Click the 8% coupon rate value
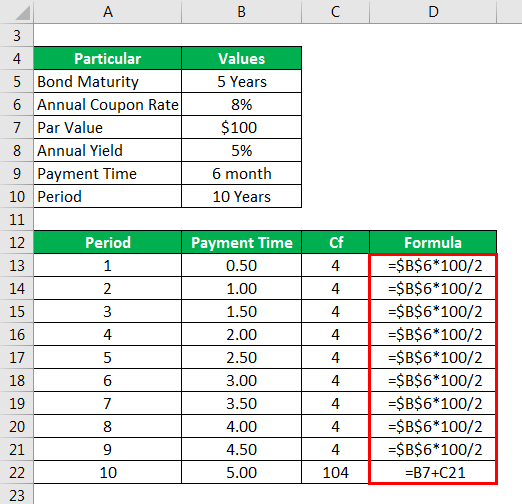This screenshot has width=522, height=504. pyautogui.click(x=241, y=104)
